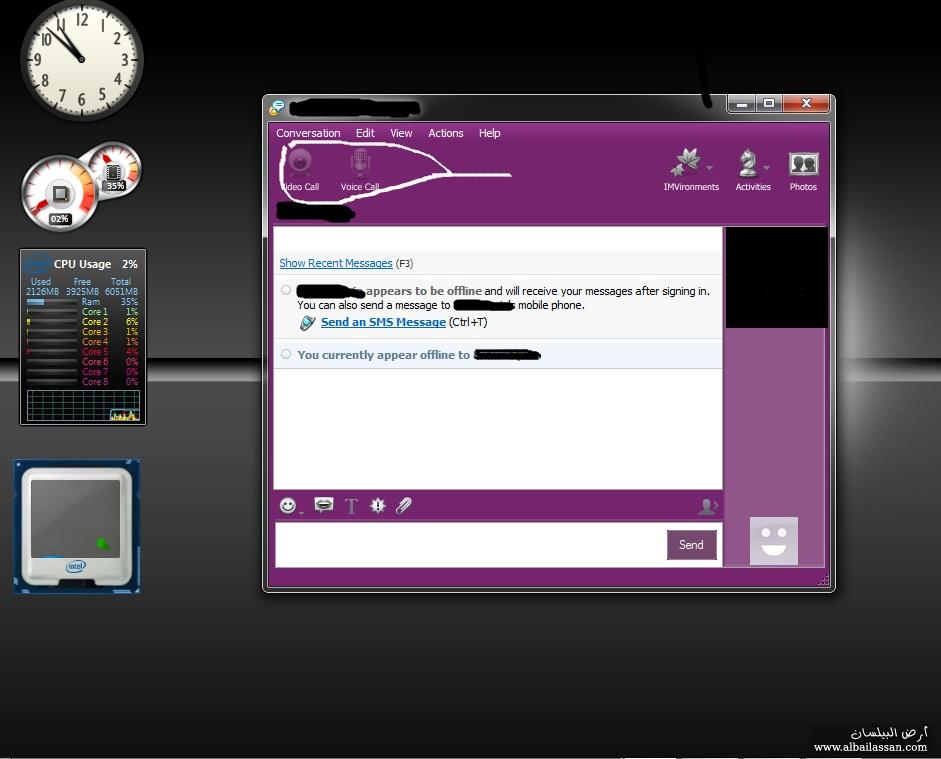Start a Voice Call with the microphone icon
Screen dimensions: 941x759
coord(360,162)
